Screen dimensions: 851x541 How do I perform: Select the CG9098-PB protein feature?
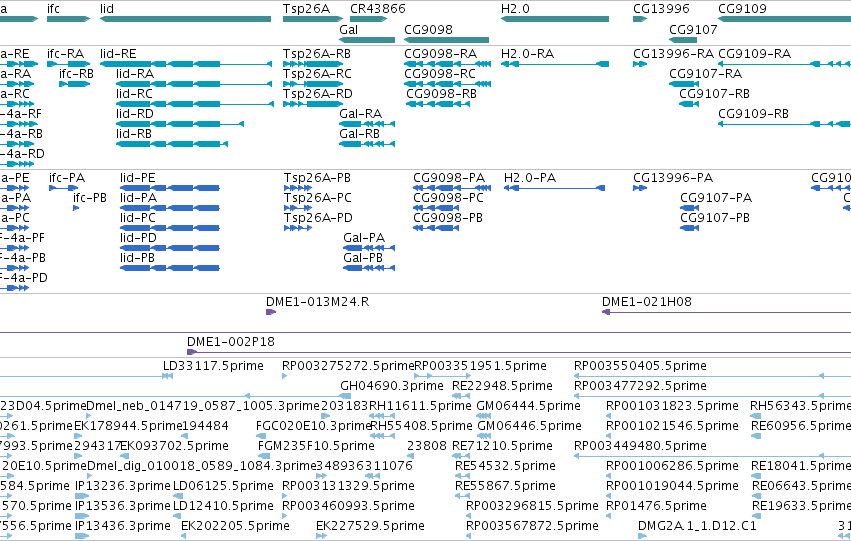436,228
